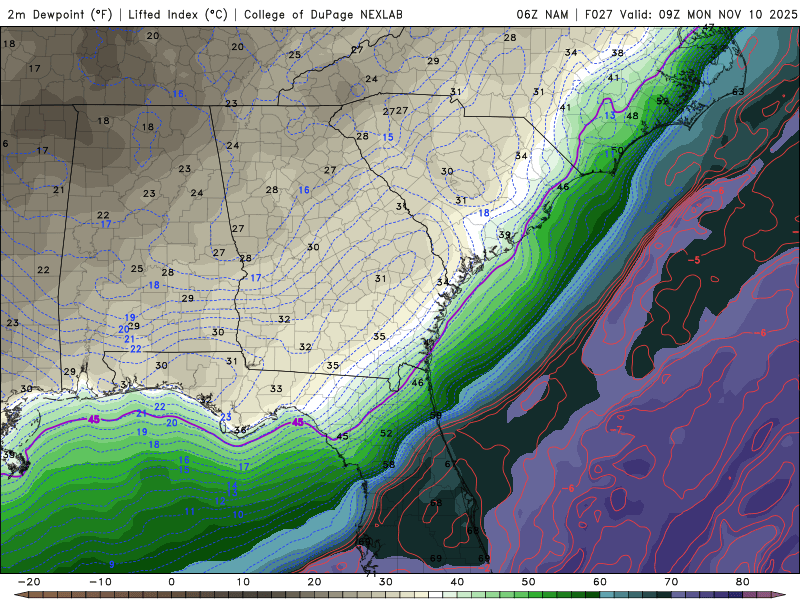800x600 pixels.
Task: Click 'College of DuPage NEXLAB' header text
Action: coord(323,14)
